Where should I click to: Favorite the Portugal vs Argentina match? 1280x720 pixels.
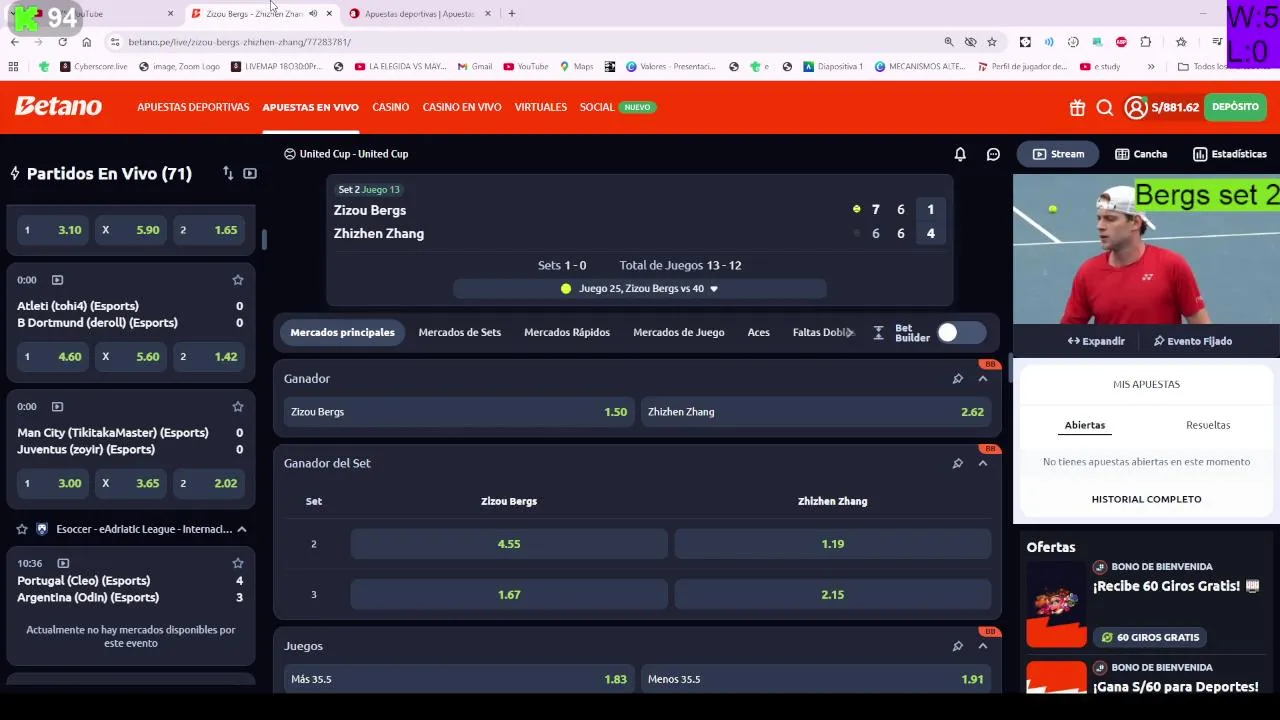[x=238, y=563]
